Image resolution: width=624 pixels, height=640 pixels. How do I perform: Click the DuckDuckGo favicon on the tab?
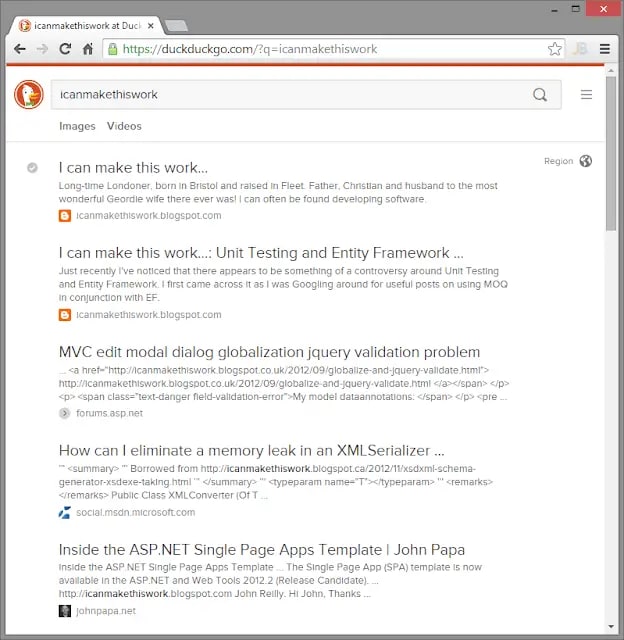[x=25, y=25]
